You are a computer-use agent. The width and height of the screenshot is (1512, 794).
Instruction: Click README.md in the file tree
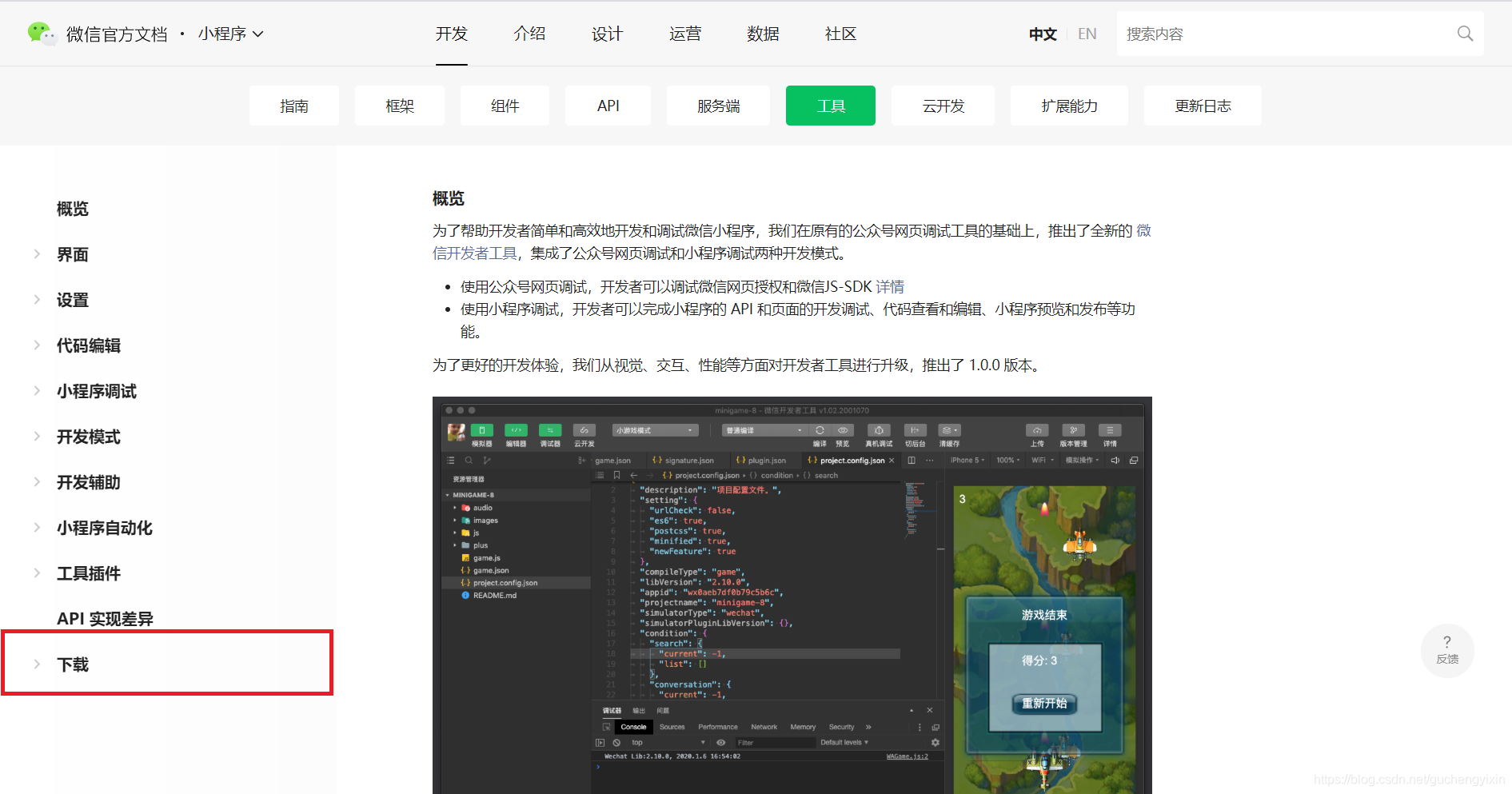coord(494,596)
